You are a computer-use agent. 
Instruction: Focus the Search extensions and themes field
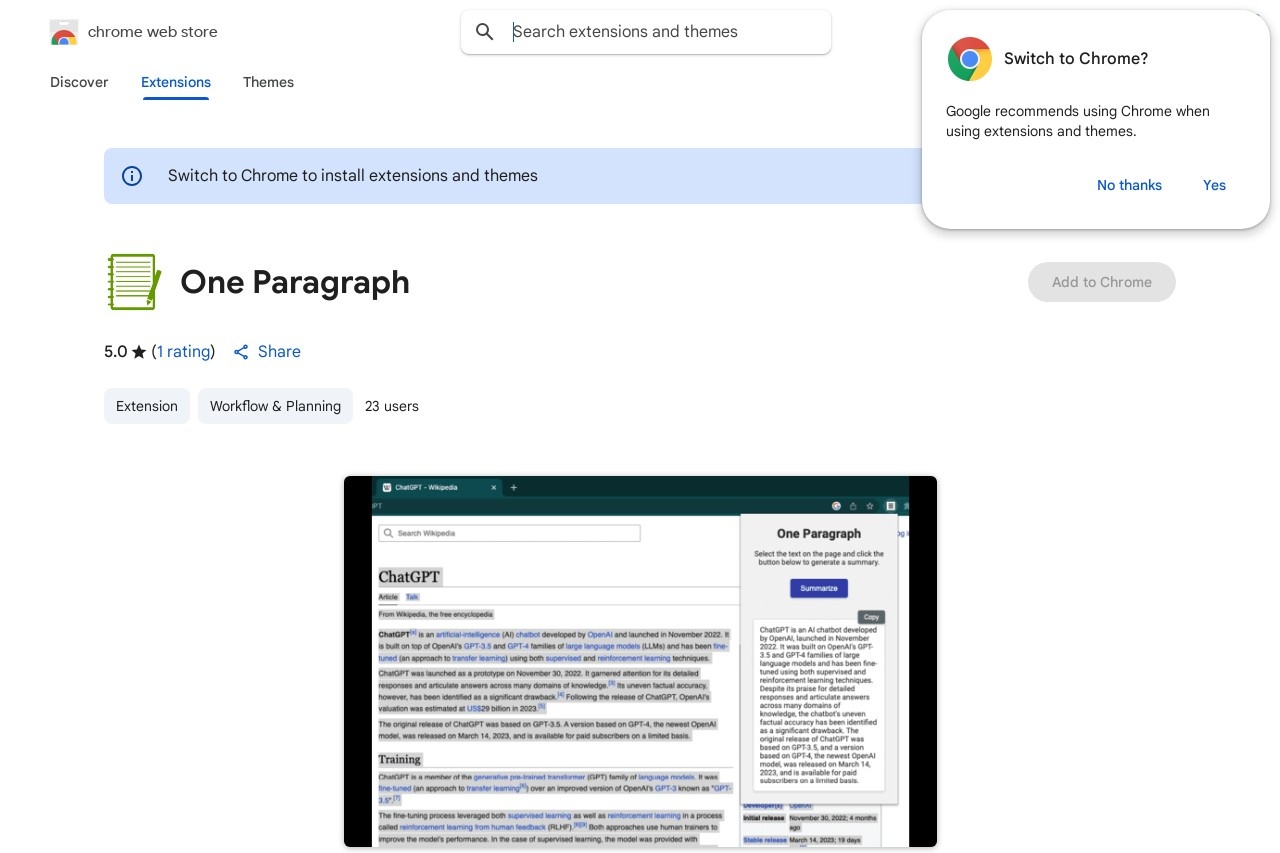tap(646, 32)
